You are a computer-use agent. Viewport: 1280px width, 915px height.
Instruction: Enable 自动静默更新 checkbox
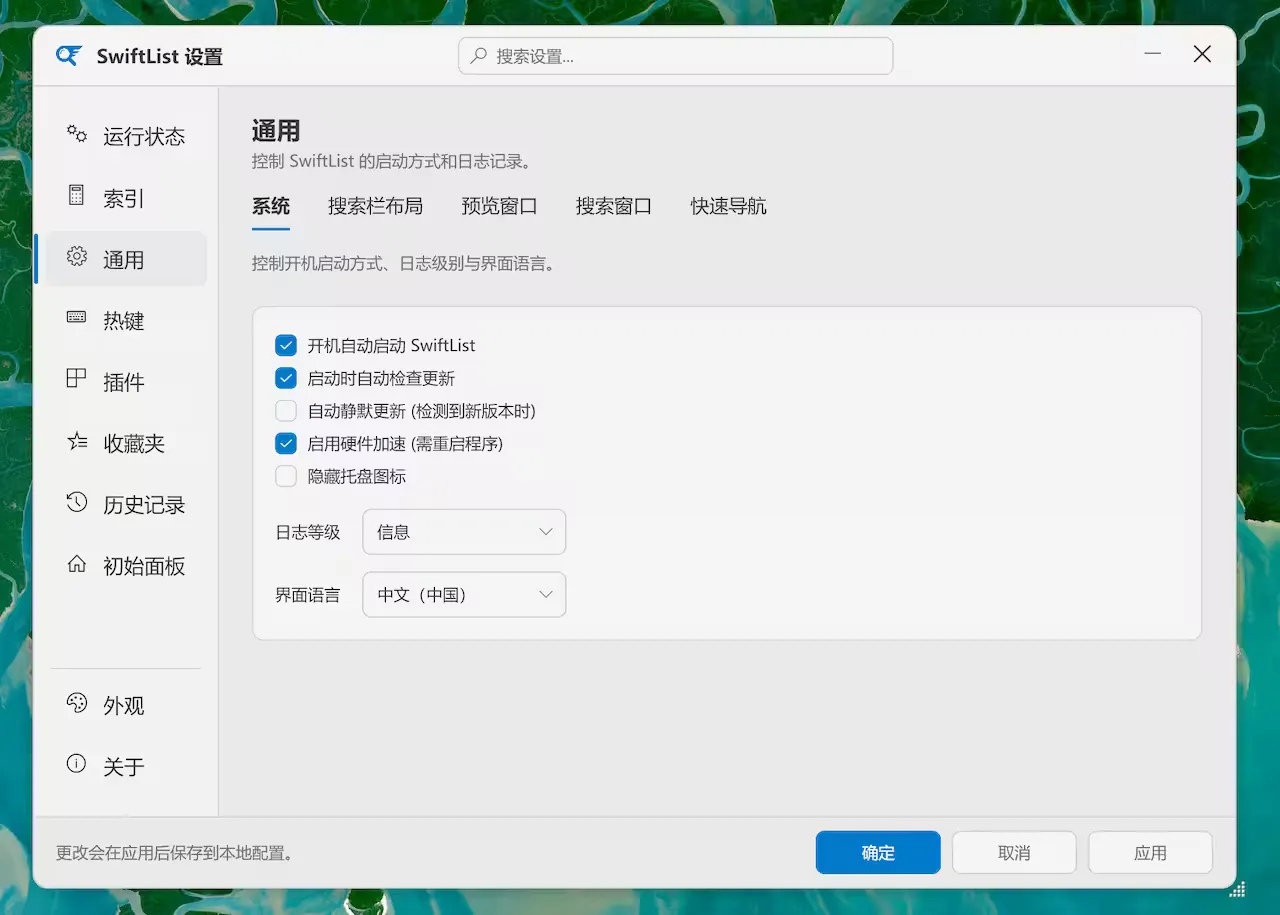point(286,411)
